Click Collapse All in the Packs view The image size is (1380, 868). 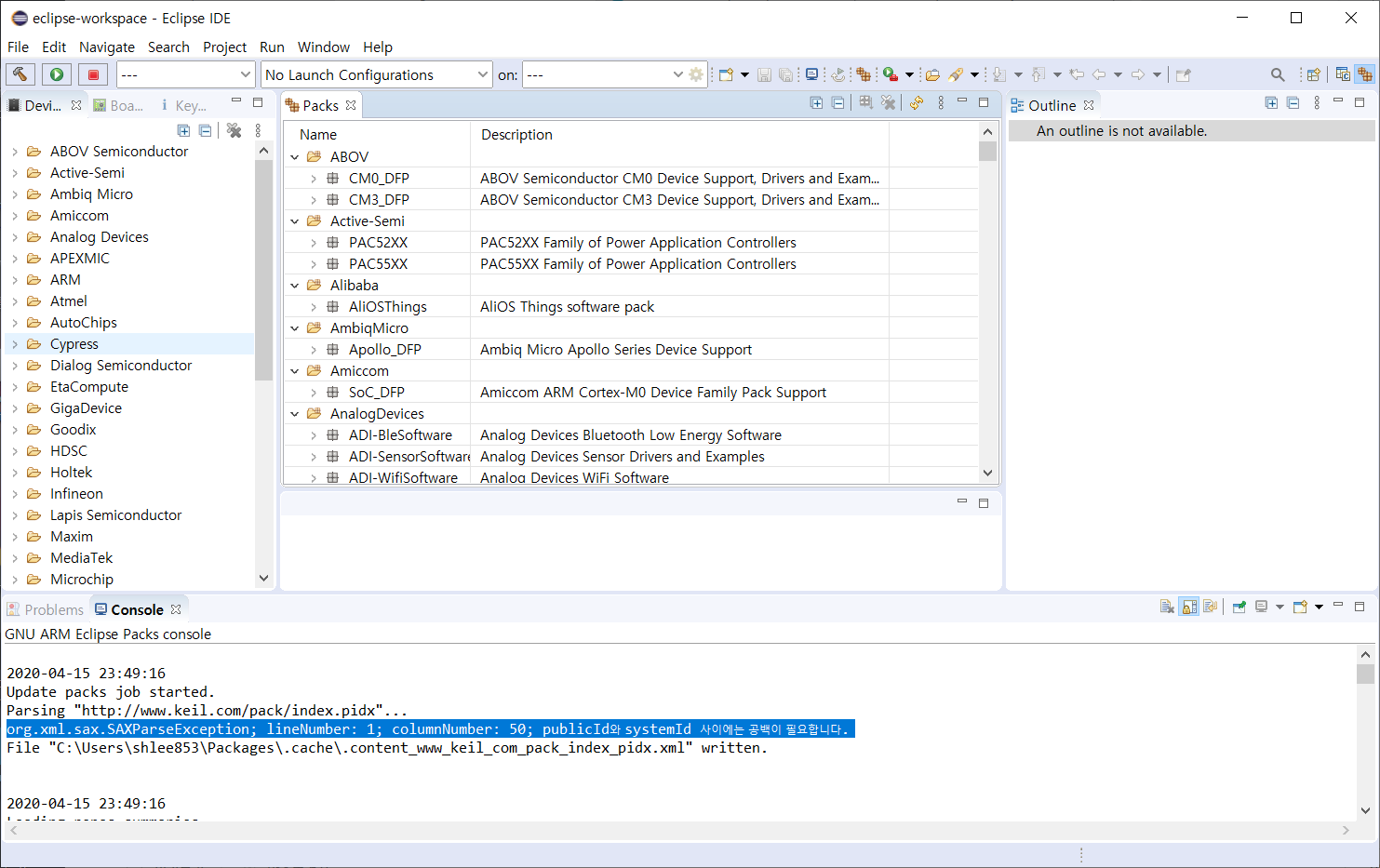[837, 103]
